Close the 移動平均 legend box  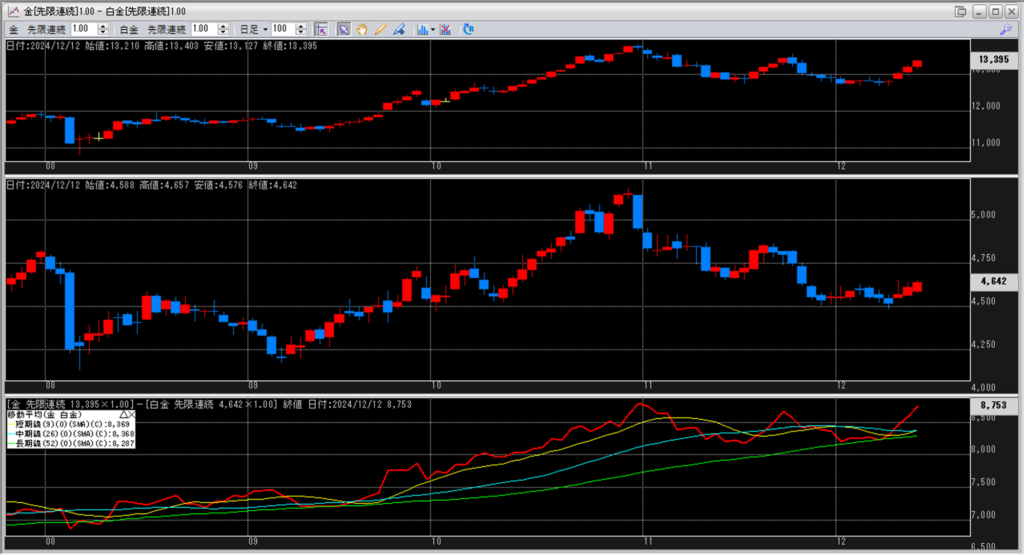point(132,414)
